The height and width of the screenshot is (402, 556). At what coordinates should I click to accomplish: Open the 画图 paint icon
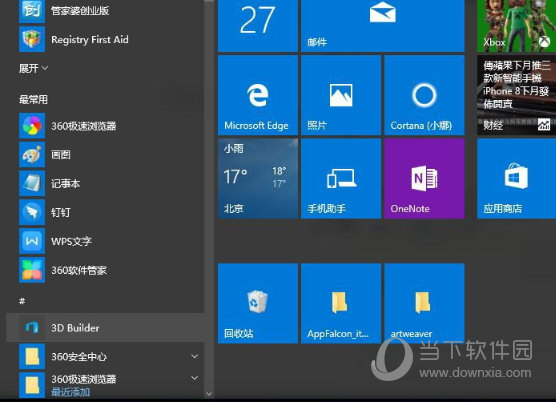click(32, 155)
